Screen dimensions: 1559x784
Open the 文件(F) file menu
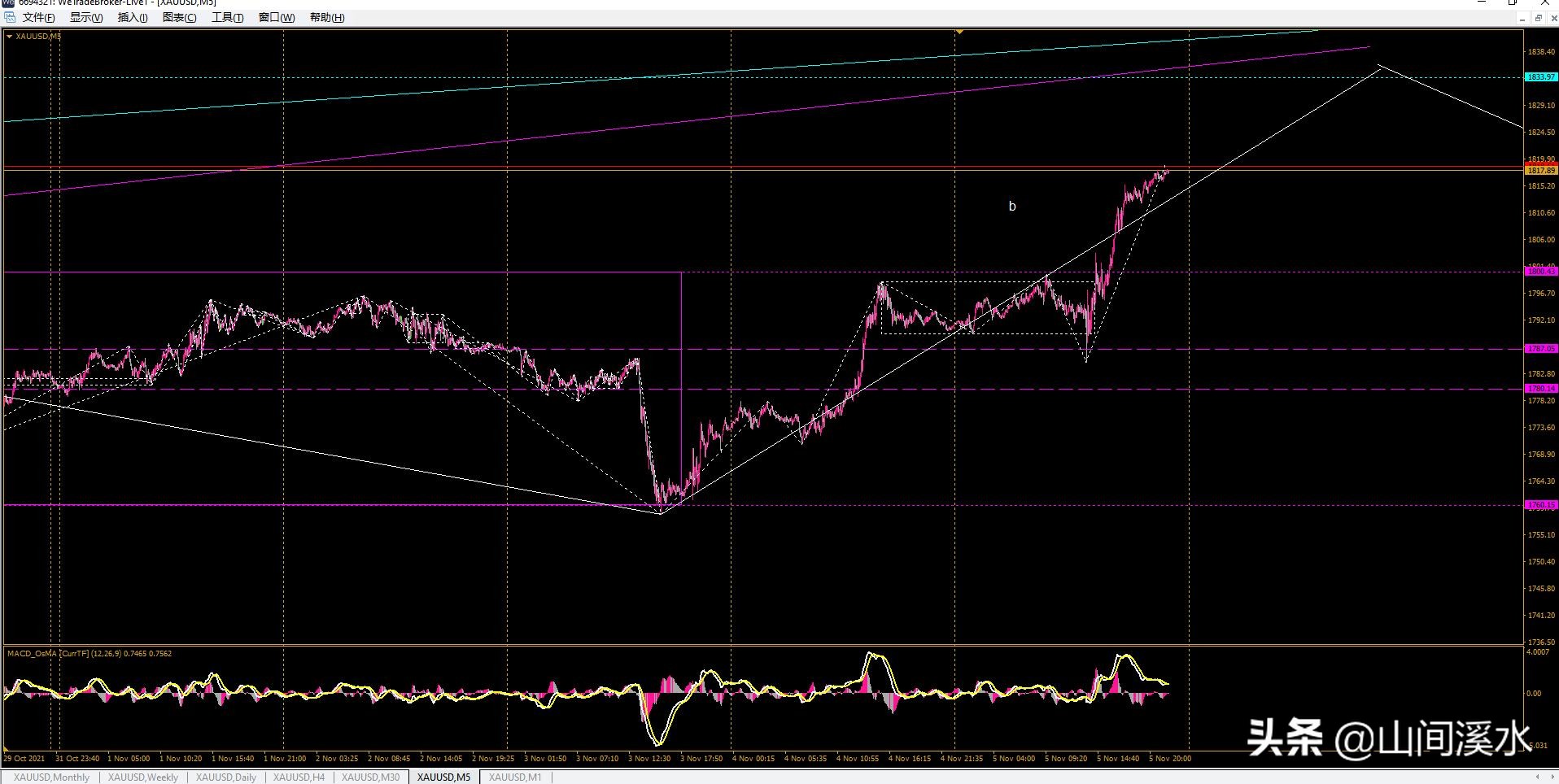(x=38, y=18)
